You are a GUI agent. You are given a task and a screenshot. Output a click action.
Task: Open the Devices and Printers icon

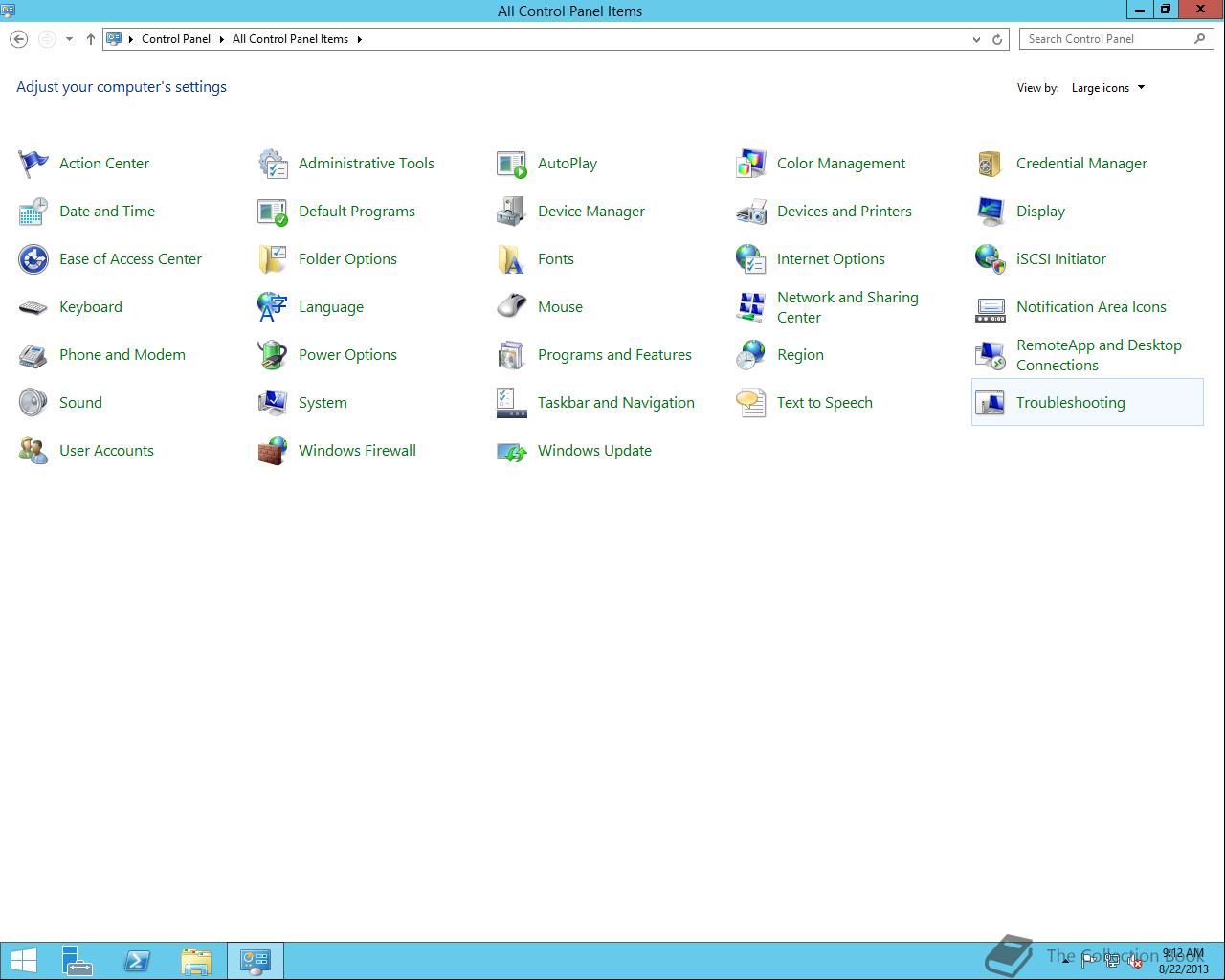[x=751, y=212]
